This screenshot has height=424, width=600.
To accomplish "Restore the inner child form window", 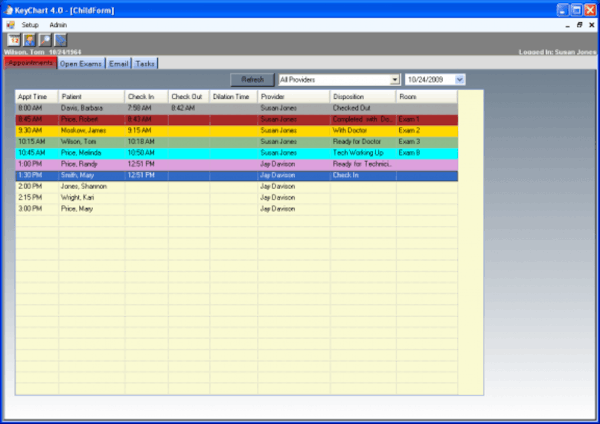I will (579, 24).
